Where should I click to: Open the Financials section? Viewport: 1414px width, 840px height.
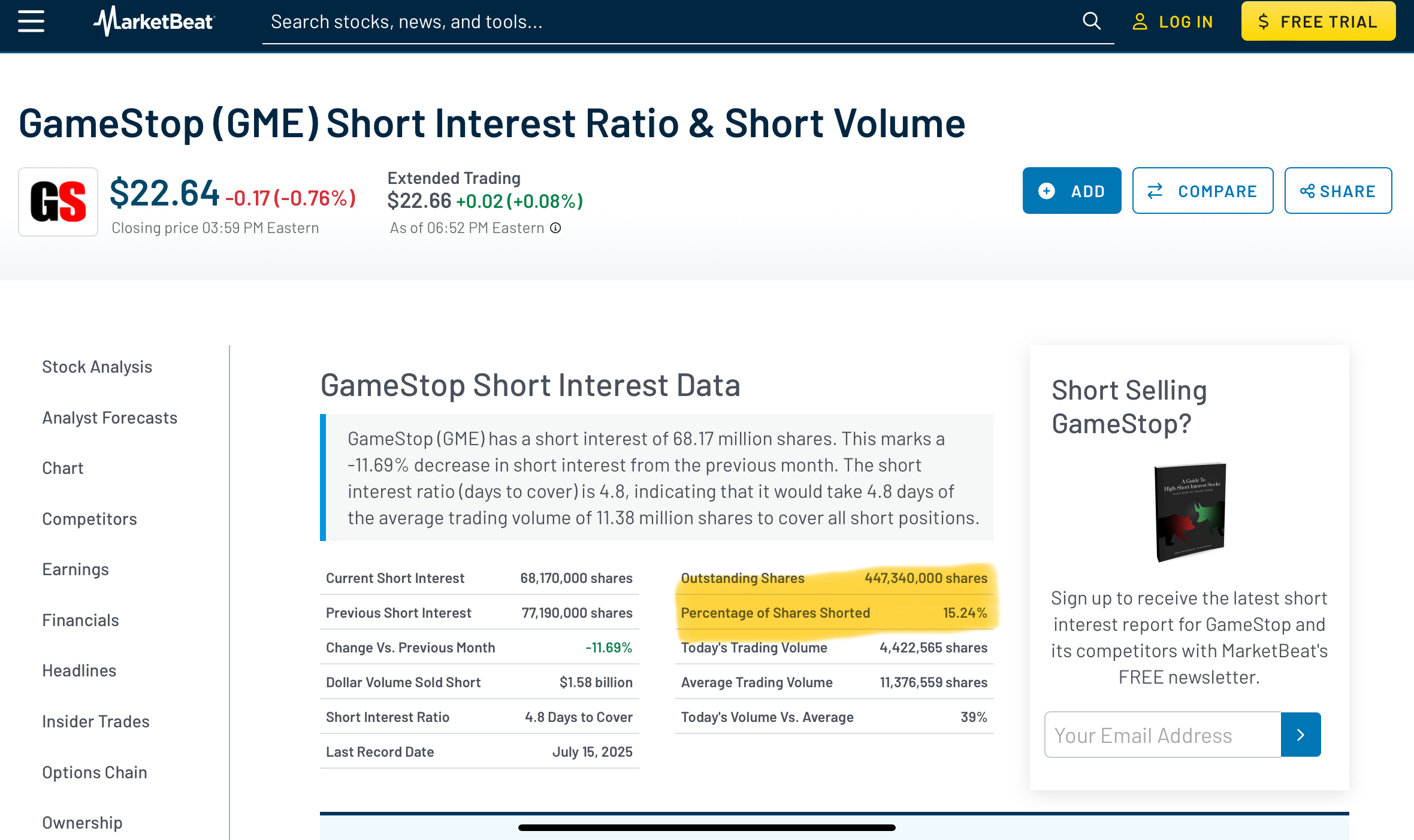(x=81, y=620)
